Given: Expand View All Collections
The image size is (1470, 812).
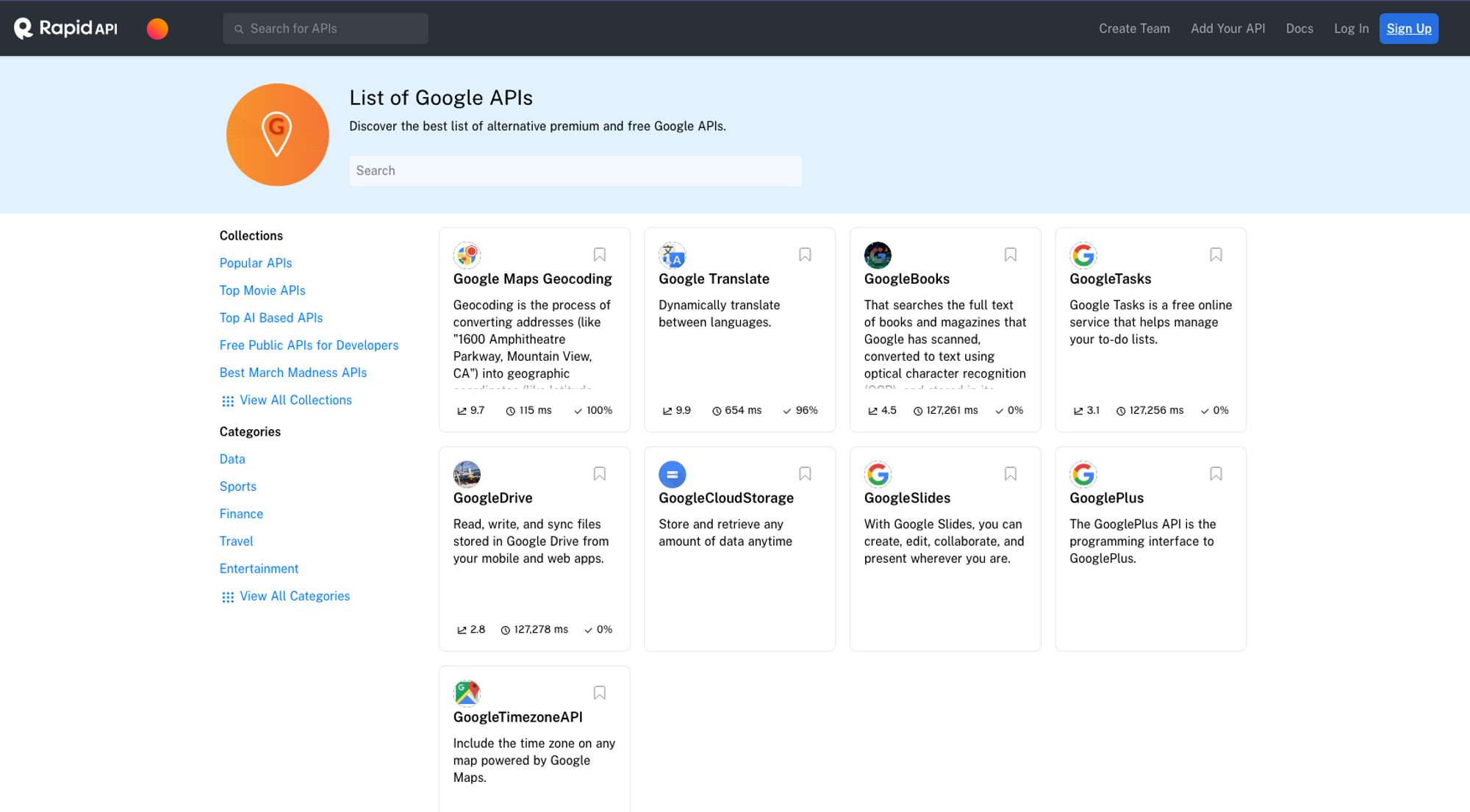Looking at the screenshot, I should point(295,400).
